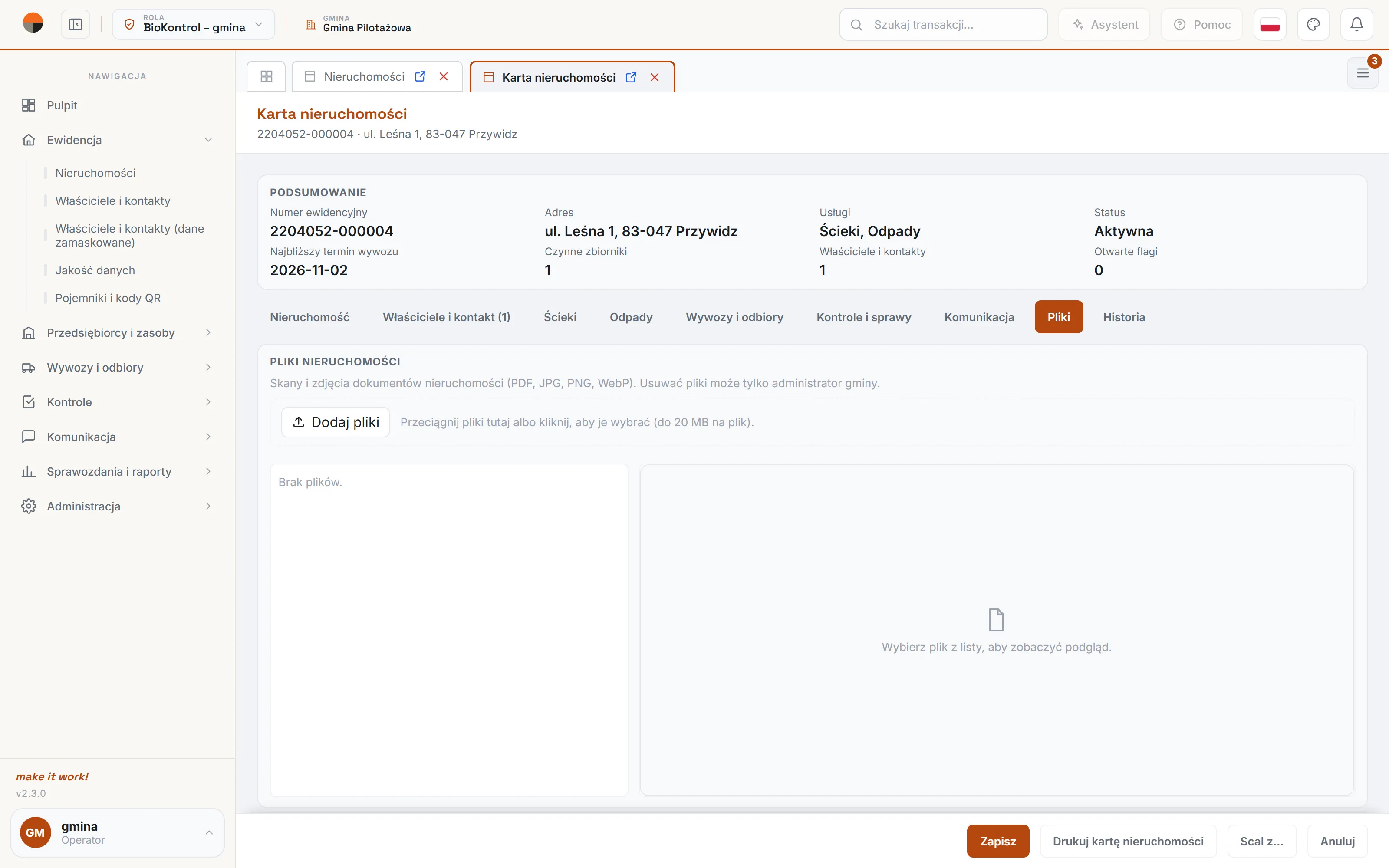This screenshot has height=868, width=1389.
Task: Open the BioKontrol – gmina role dropdown
Action: 194,24
